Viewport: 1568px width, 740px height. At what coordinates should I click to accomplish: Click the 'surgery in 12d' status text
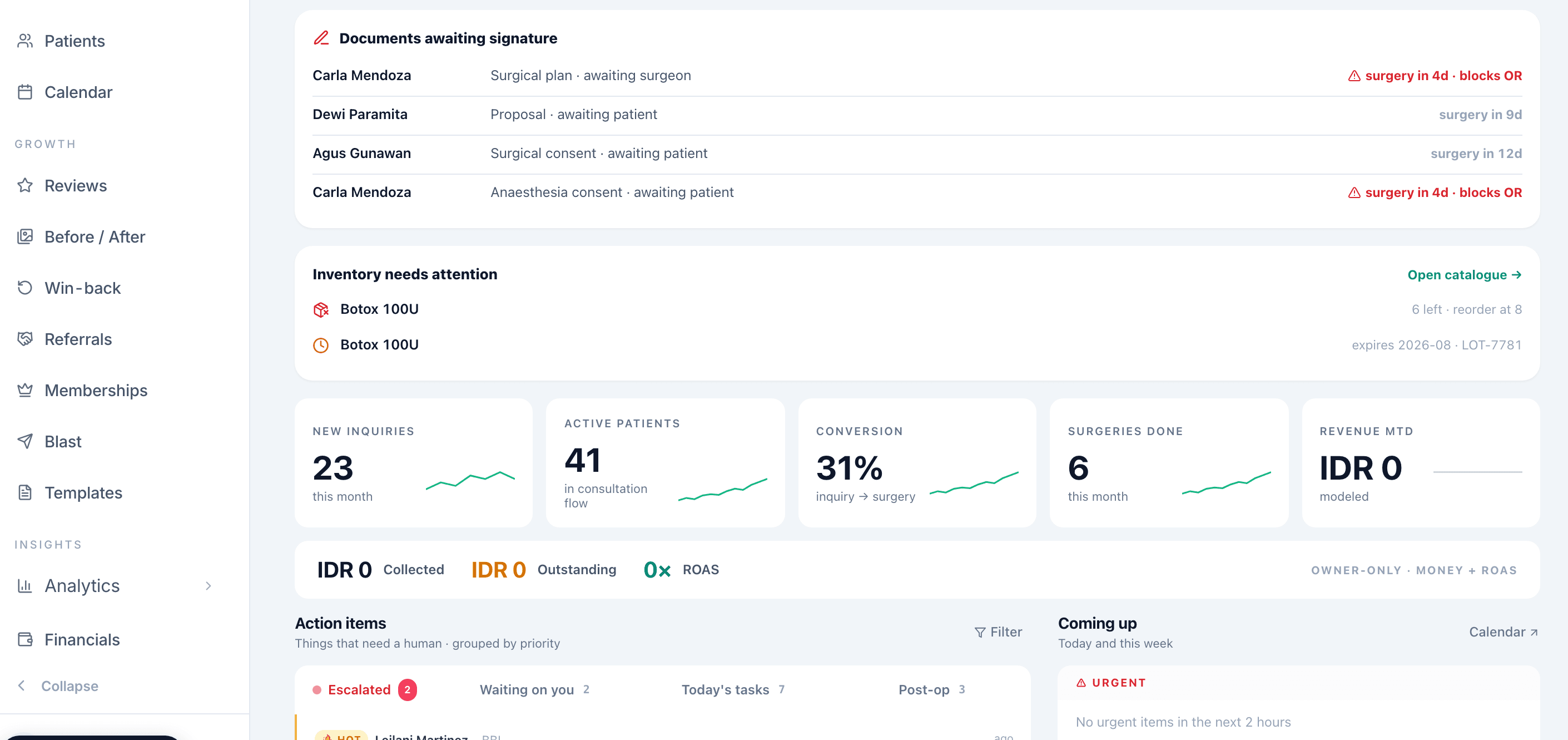click(1476, 154)
